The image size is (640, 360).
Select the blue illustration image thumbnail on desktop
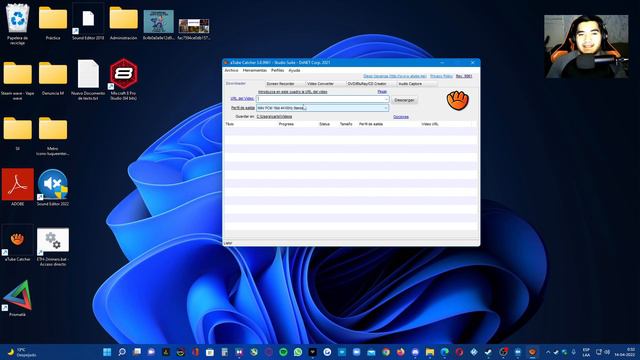158,24
